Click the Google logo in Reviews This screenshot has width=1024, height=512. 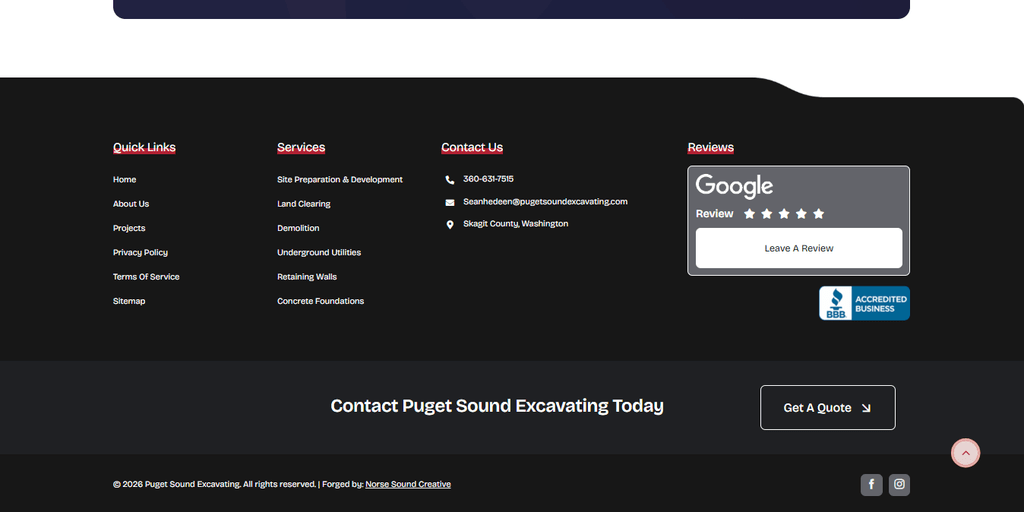(x=734, y=186)
